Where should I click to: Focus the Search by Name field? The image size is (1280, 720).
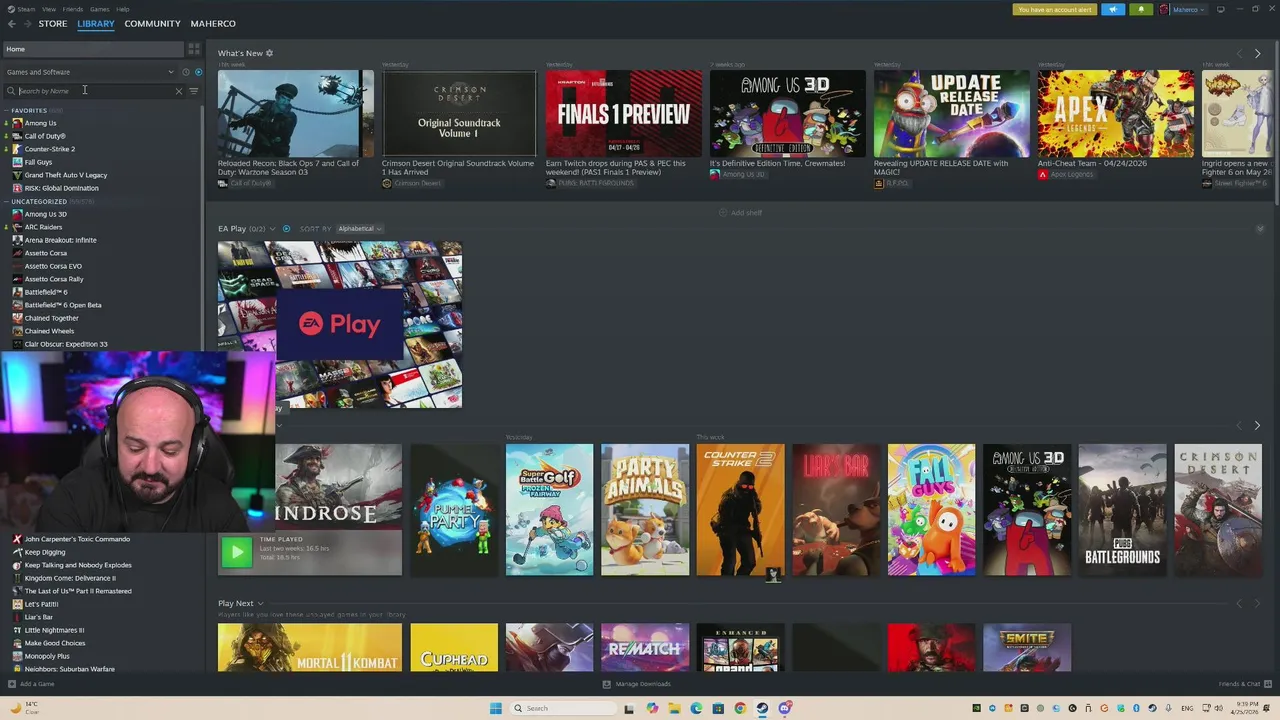pyautogui.click(x=96, y=91)
